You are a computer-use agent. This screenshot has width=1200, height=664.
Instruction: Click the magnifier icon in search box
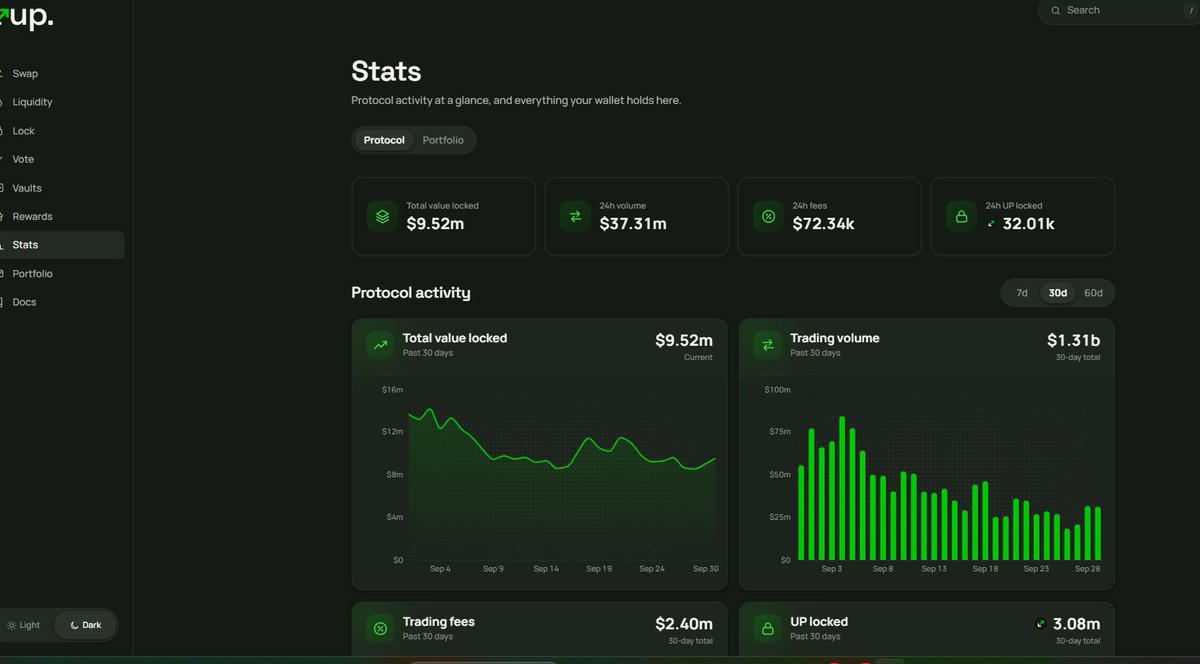pos(1055,10)
